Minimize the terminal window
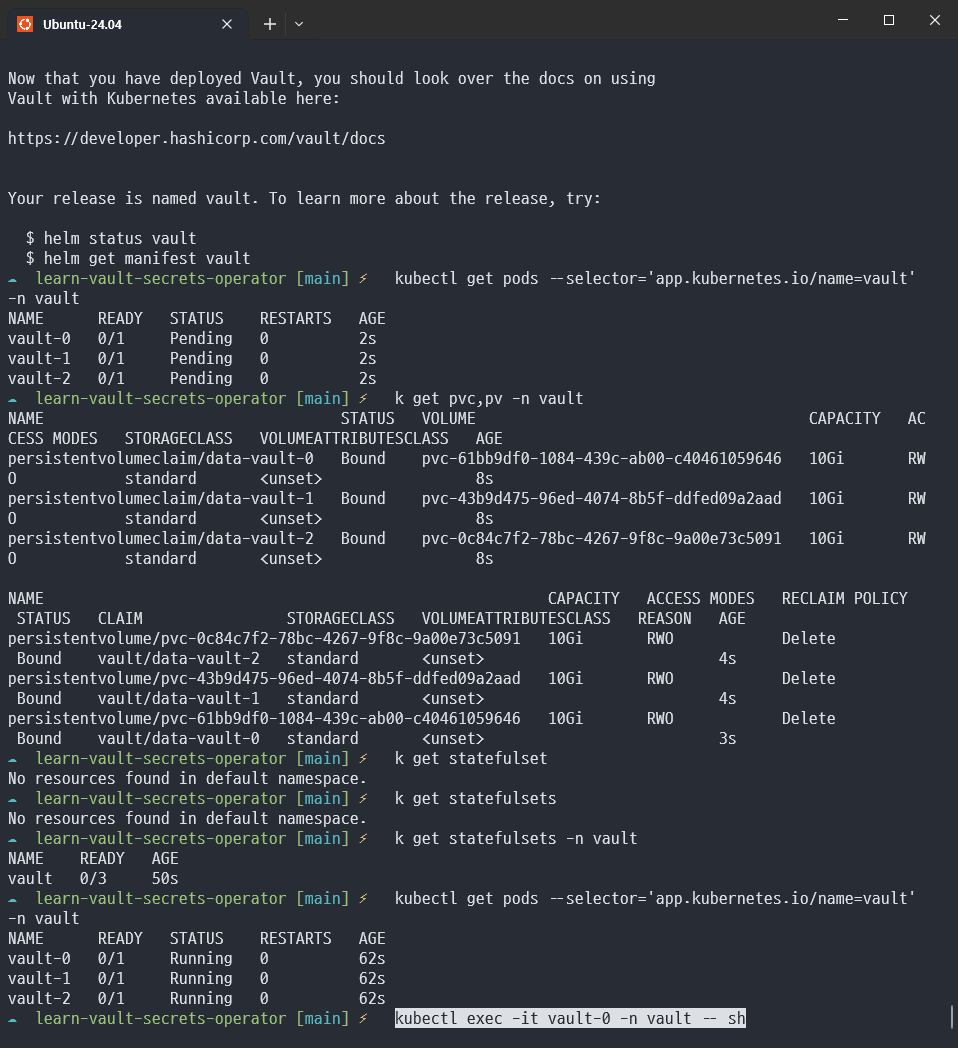Image resolution: width=958 pixels, height=1048 pixels. pyautogui.click(x=843, y=20)
